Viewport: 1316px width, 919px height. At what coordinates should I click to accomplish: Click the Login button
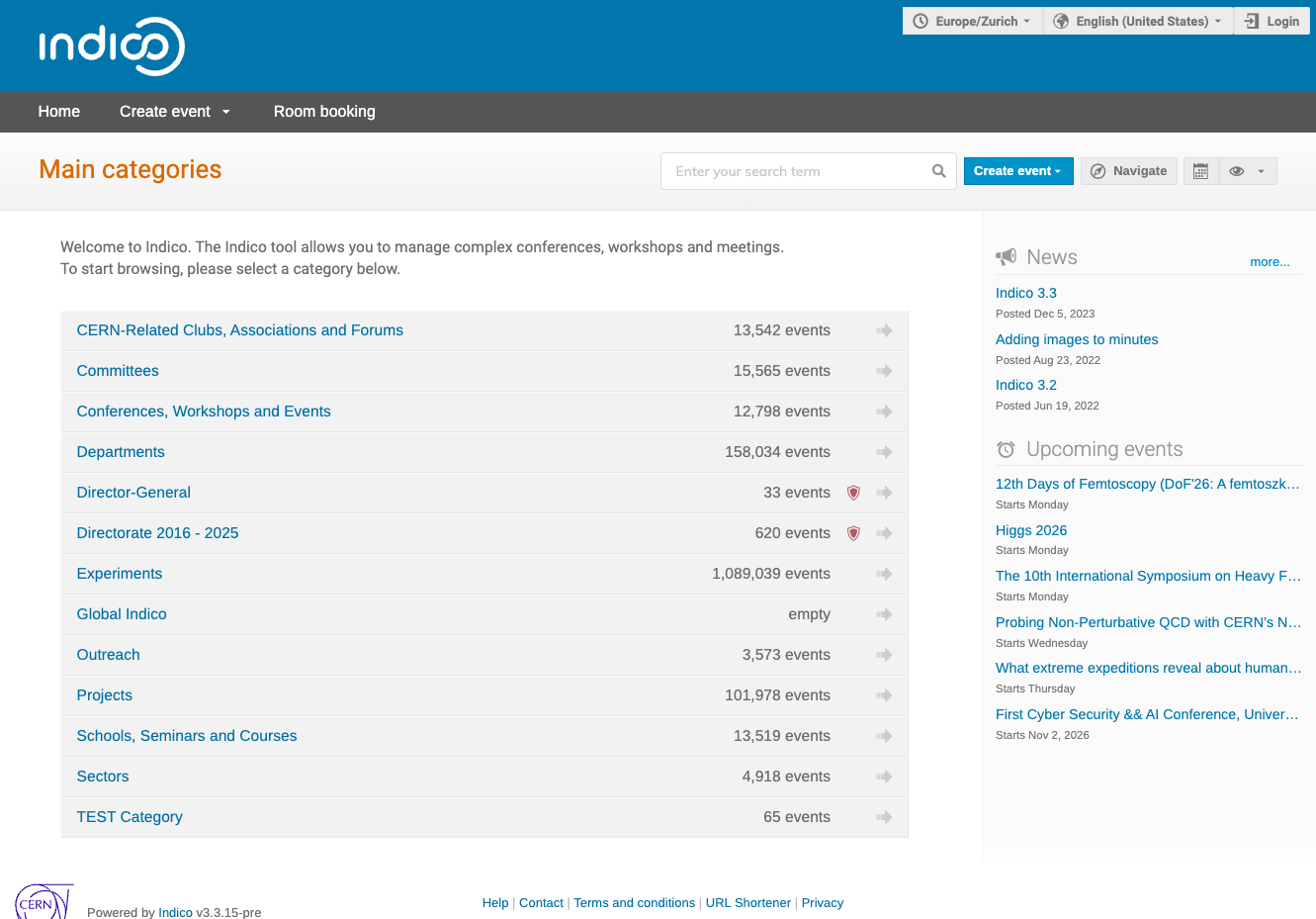click(1272, 21)
